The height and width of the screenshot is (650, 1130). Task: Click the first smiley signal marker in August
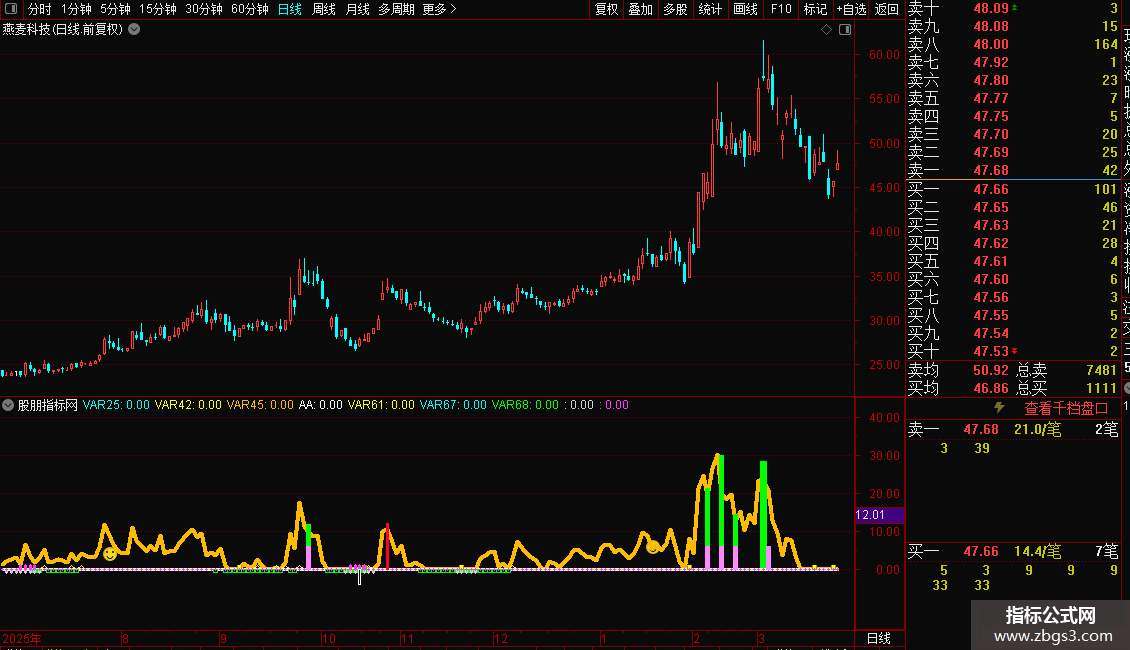click(x=110, y=553)
